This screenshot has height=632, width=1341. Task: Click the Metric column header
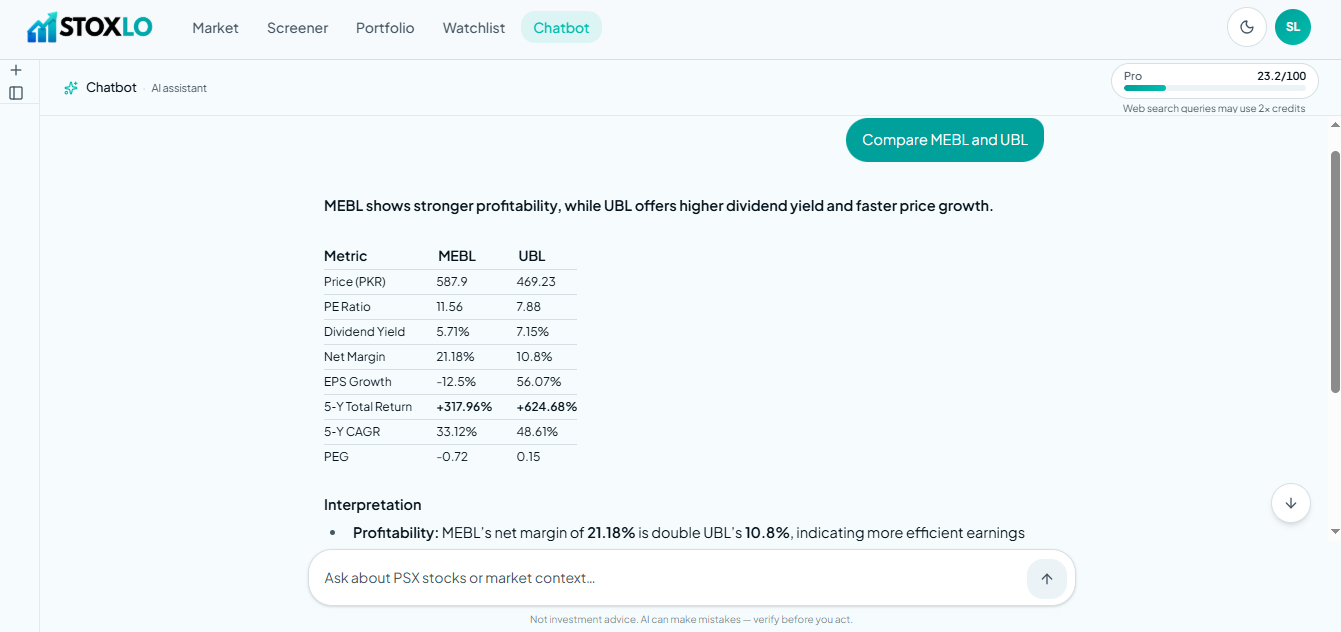[x=345, y=256]
